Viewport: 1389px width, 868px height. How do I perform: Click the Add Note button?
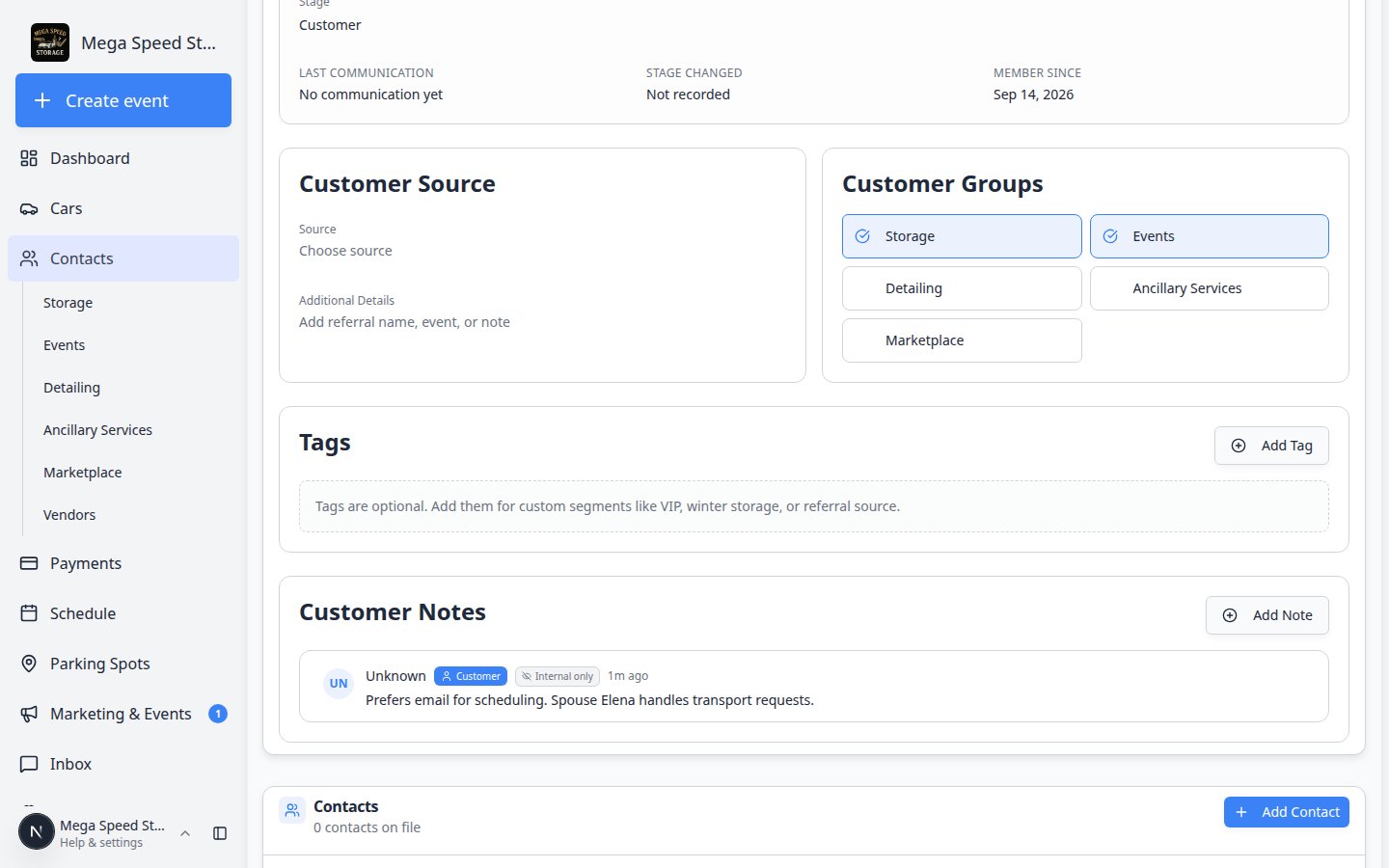[1267, 615]
